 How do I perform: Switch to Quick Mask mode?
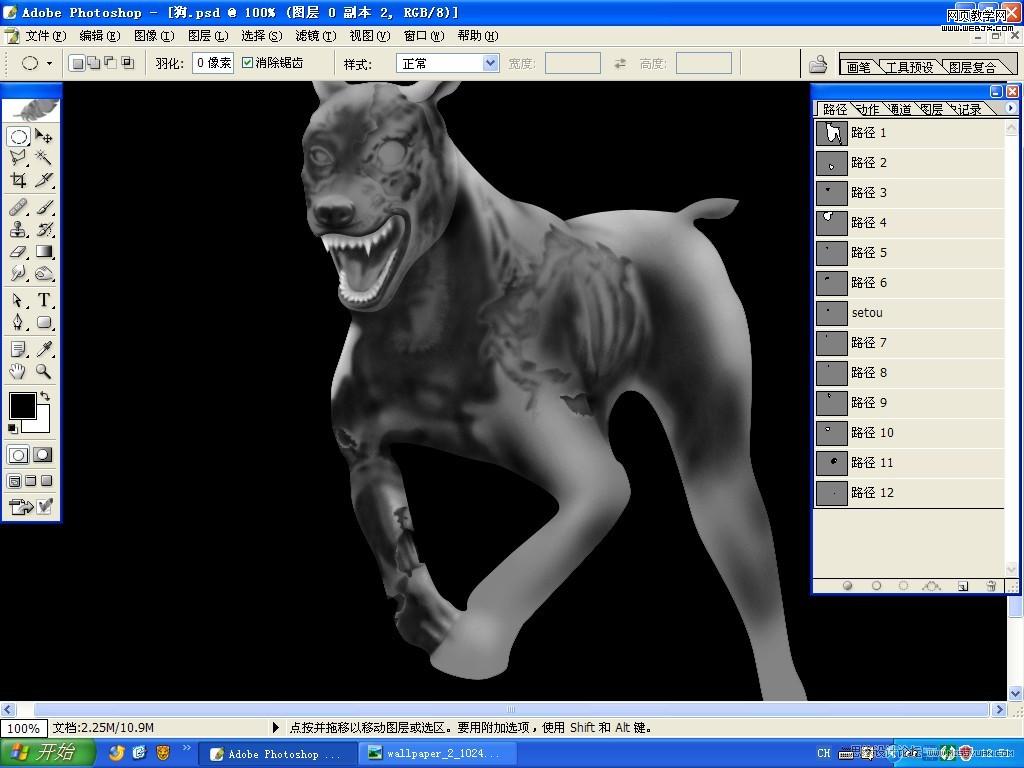(42, 455)
